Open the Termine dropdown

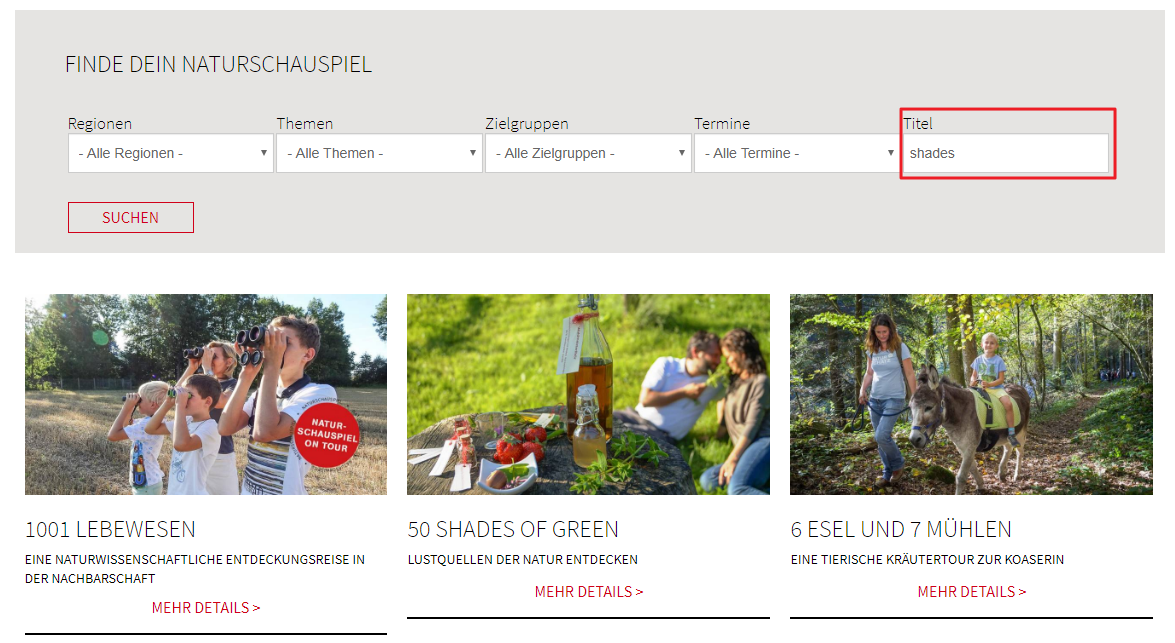[797, 153]
